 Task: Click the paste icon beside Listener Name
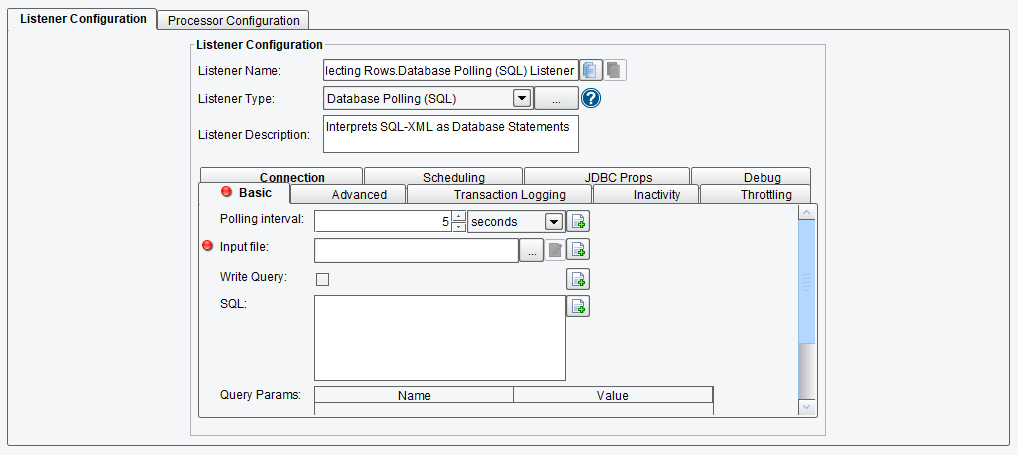click(615, 69)
